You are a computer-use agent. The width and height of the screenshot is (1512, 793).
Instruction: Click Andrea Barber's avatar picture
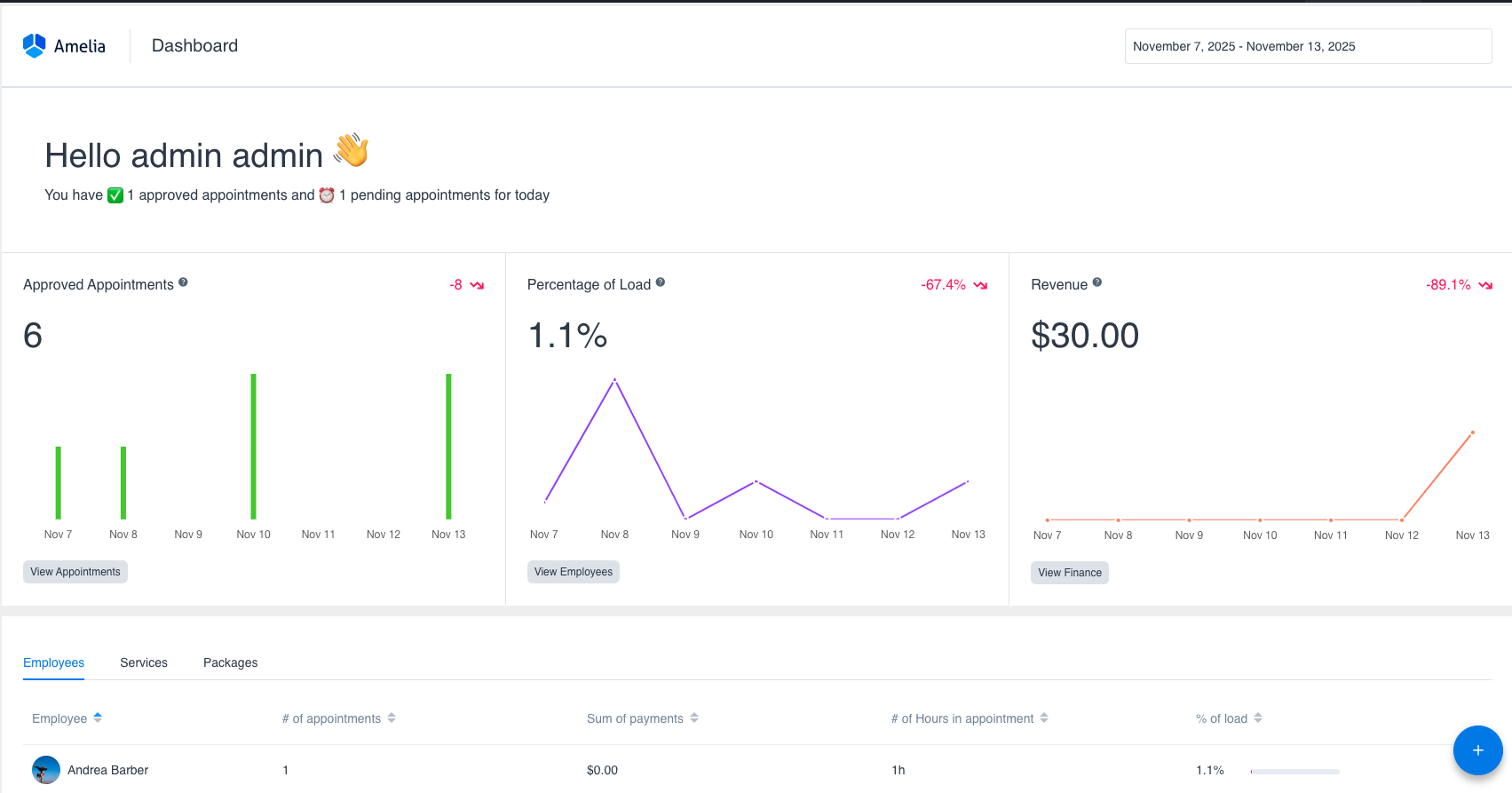pos(46,770)
